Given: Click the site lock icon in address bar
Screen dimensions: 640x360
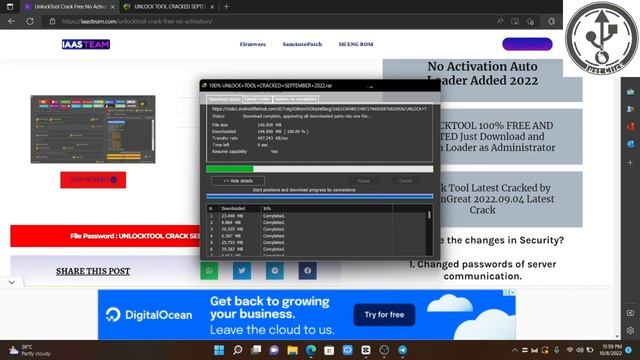Looking at the screenshot, I should point(52,21).
